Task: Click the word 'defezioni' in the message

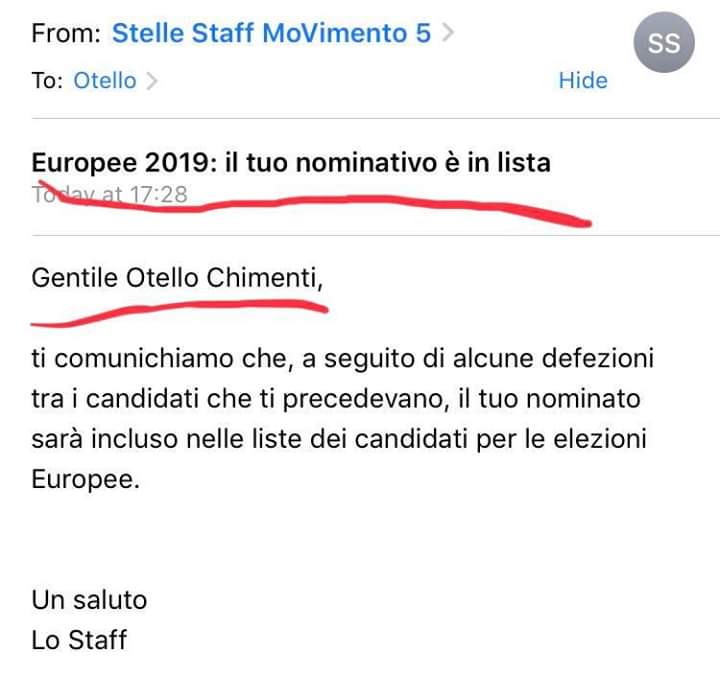Action: point(598,359)
